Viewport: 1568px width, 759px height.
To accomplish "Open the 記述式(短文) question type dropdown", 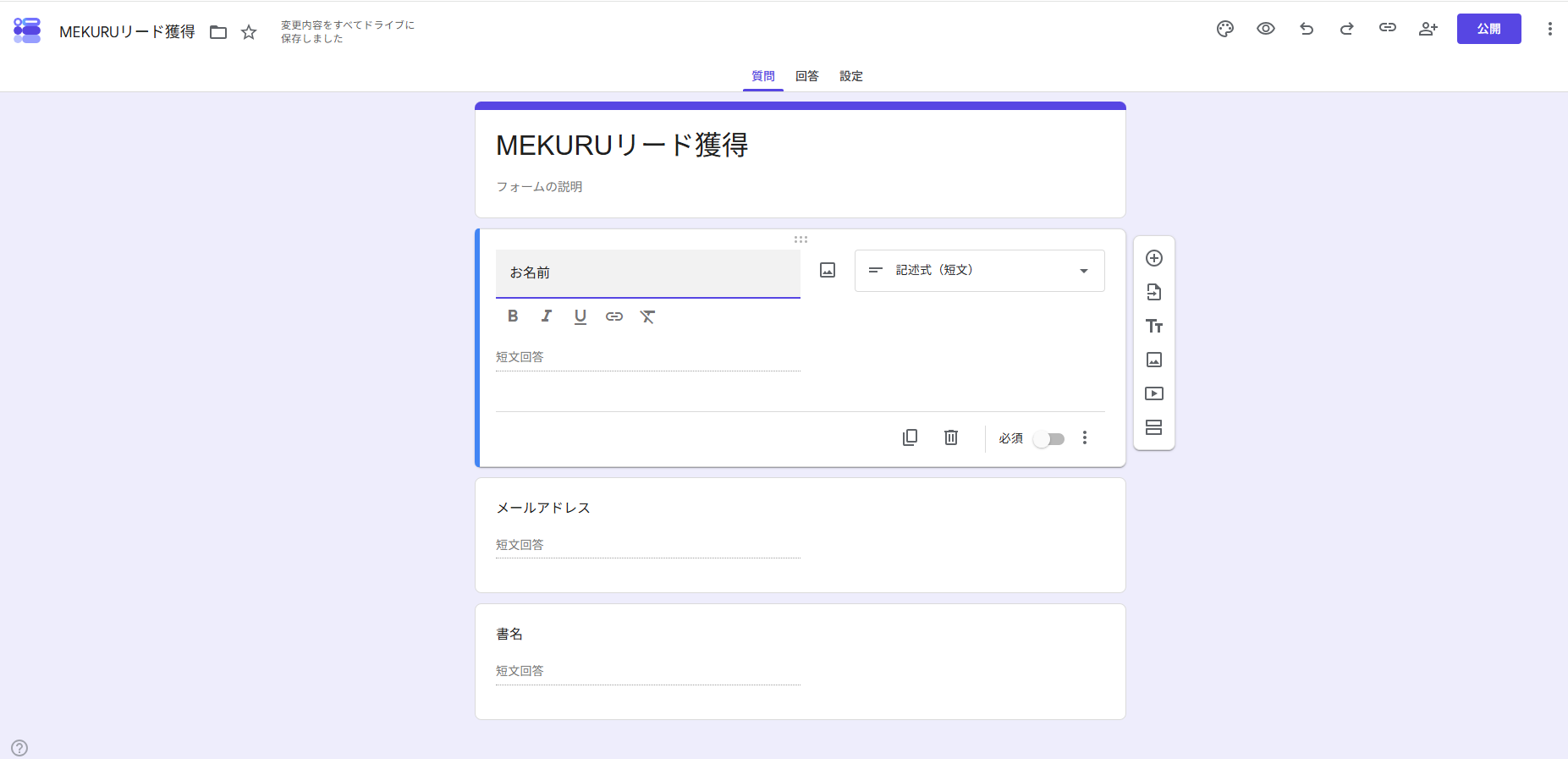I will coord(980,271).
